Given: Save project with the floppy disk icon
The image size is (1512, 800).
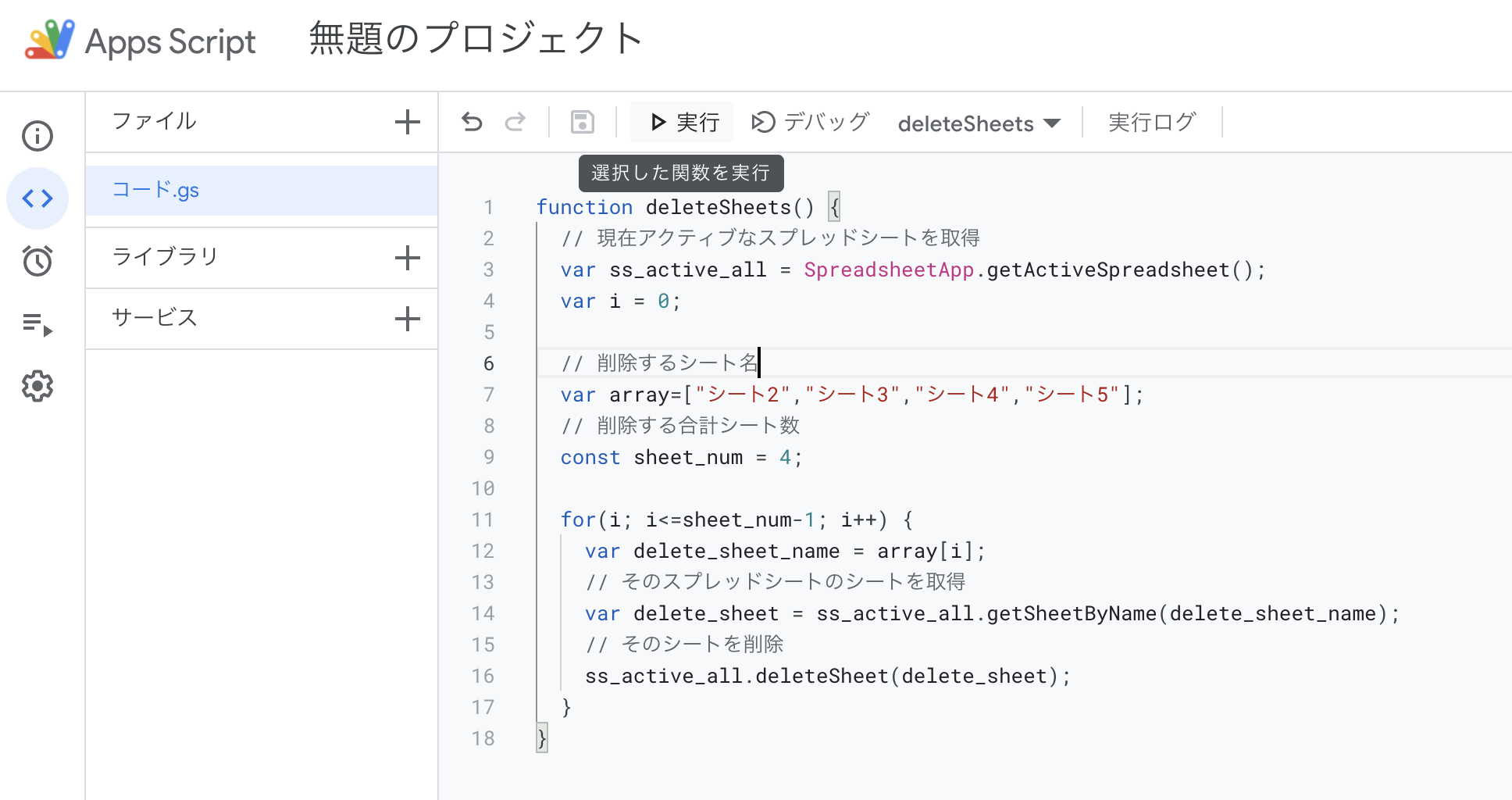Looking at the screenshot, I should point(583,122).
